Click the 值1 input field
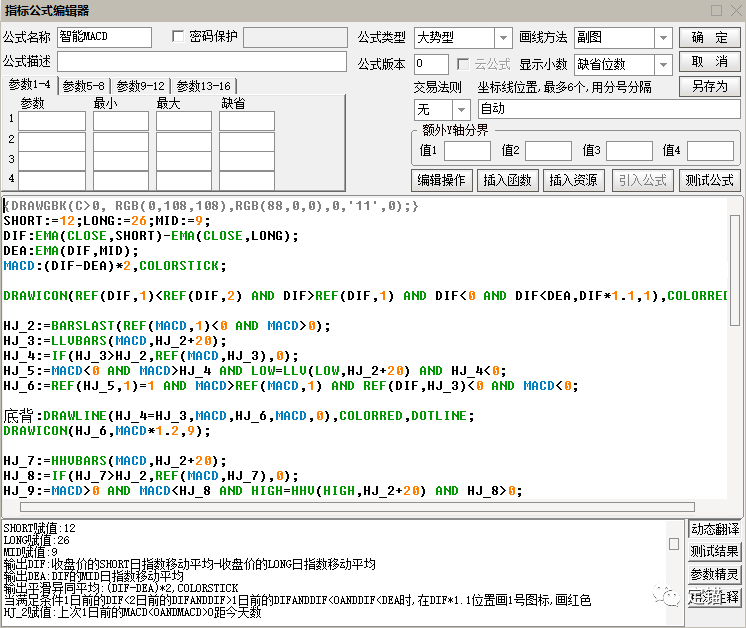 click(467, 151)
